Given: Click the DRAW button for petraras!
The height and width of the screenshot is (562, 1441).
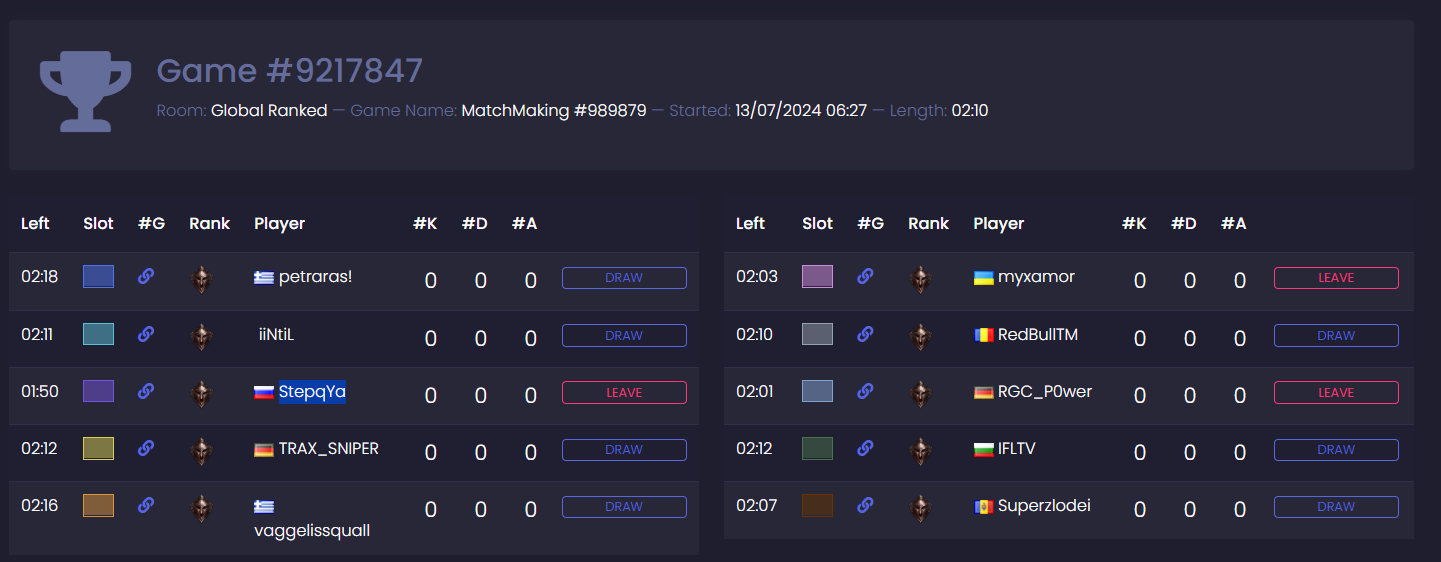Looking at the screenshot, I should point(624,278).
